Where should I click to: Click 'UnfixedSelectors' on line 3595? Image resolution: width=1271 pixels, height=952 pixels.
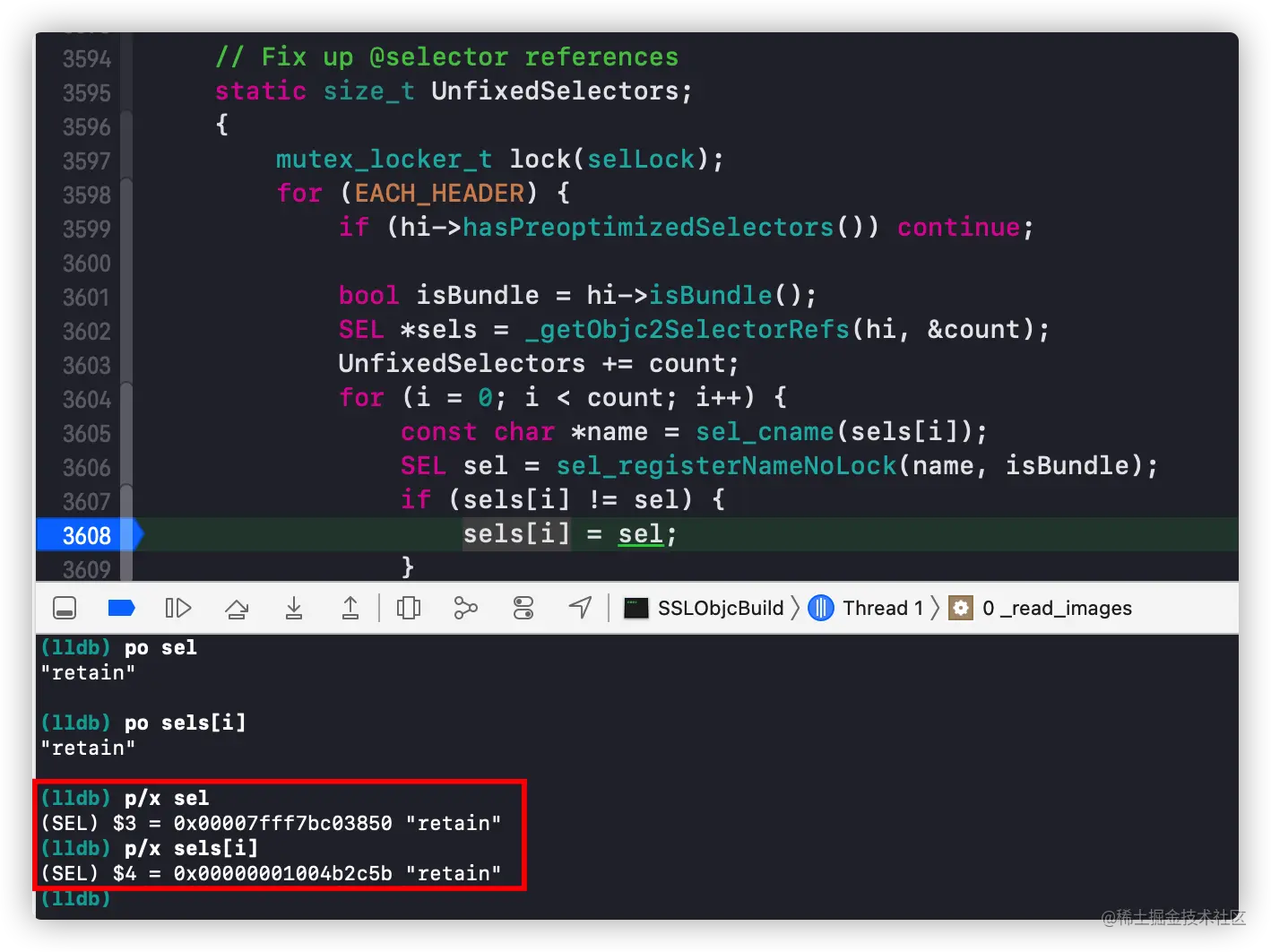point(555,91)
